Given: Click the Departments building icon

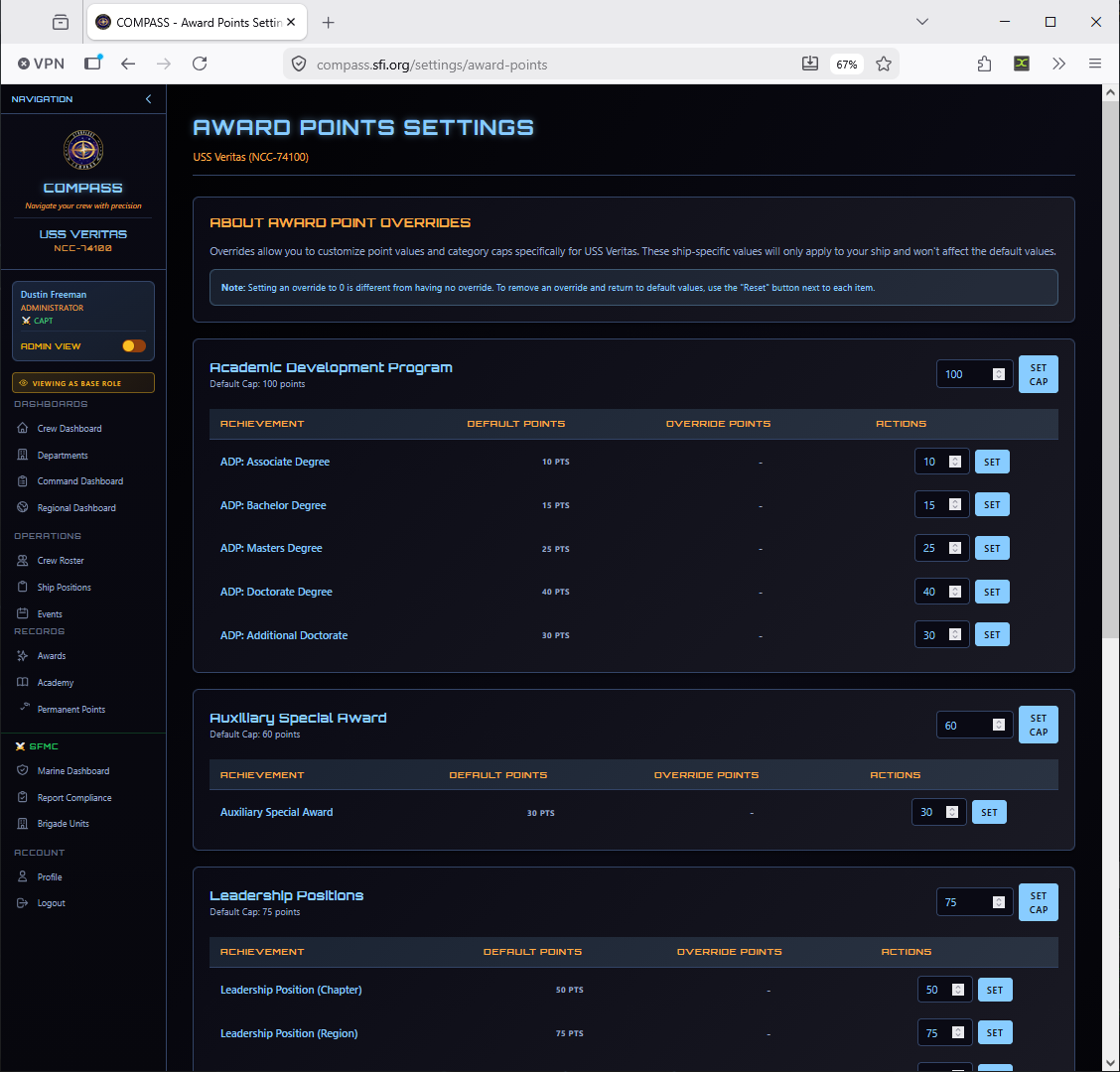Looking at the screenshot, I should [22, 455].
